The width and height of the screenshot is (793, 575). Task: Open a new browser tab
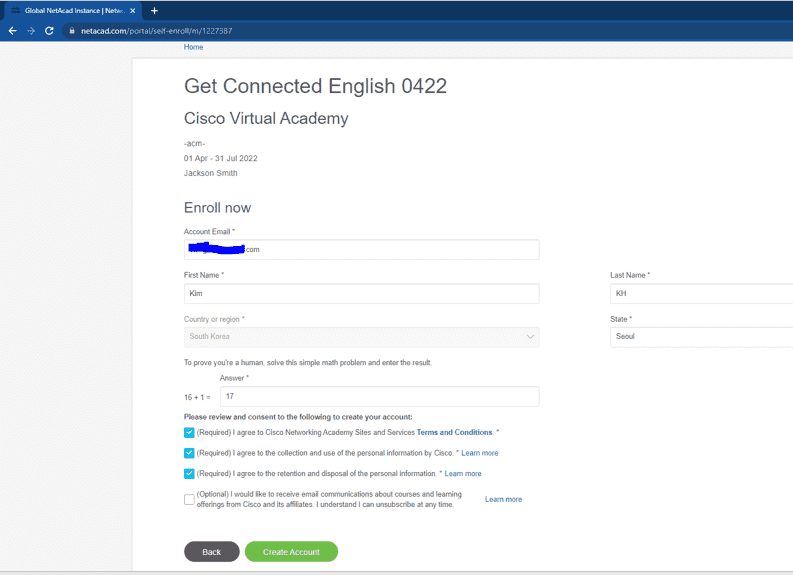154,11
